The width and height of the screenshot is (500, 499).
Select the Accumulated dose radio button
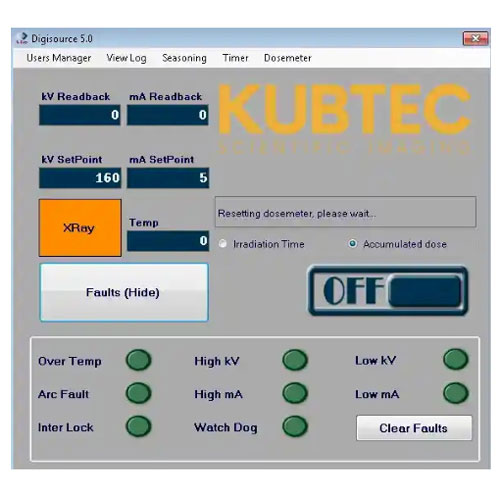(352, 244)
